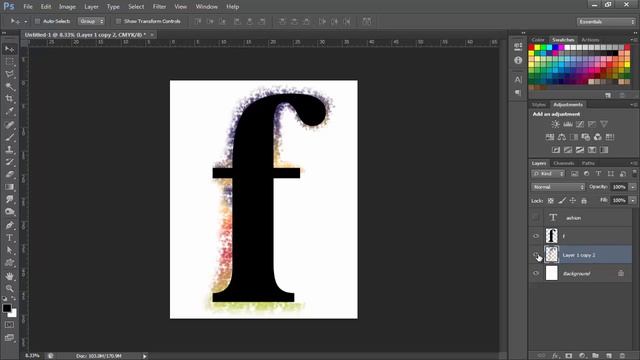Toggle lock image pixels brush icon
The height and width of the screenshot is (360, 640).
(562, 200)
